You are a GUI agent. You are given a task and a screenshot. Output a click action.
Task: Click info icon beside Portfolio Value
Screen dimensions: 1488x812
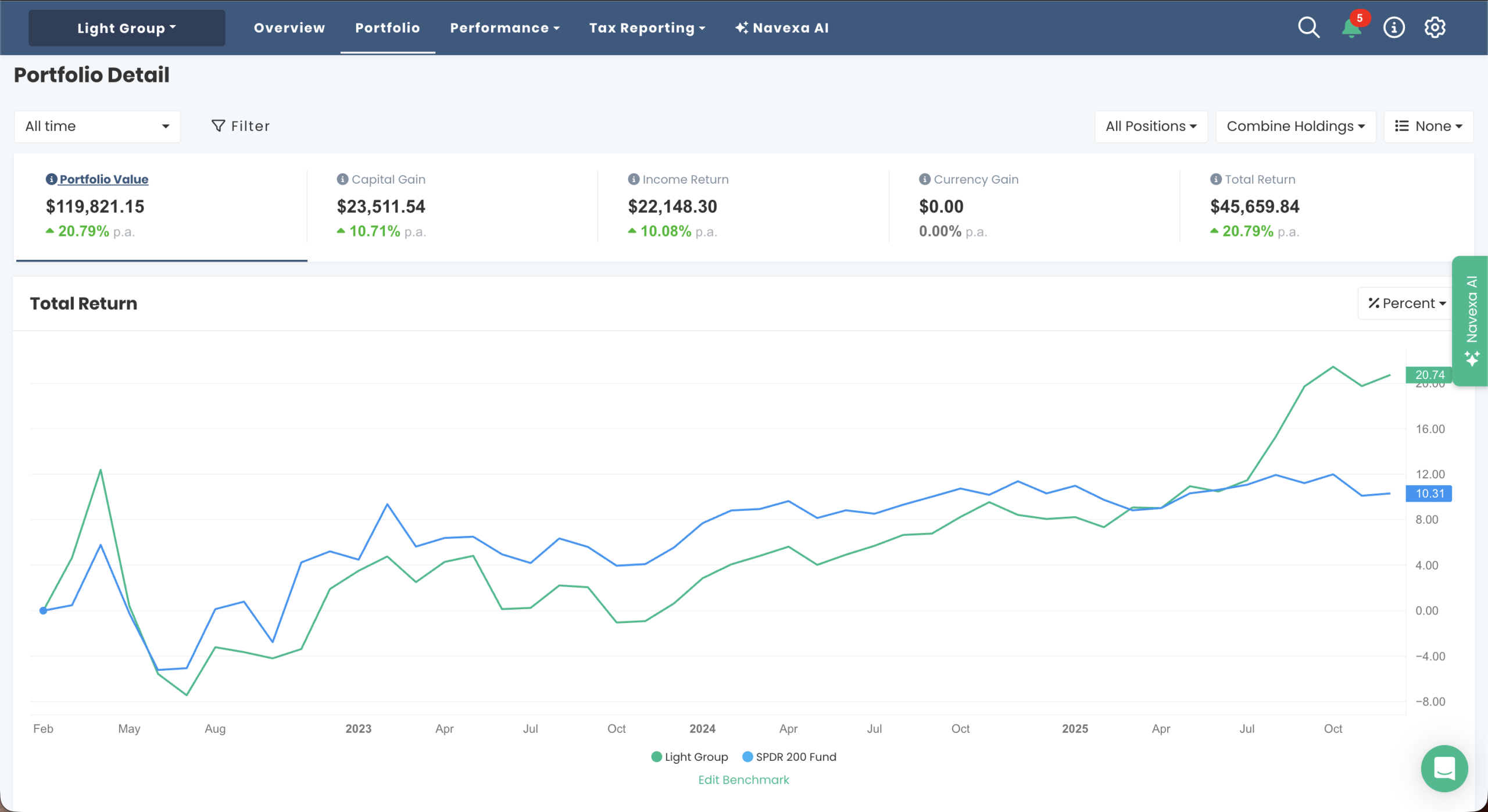click(x=51, y=179)
